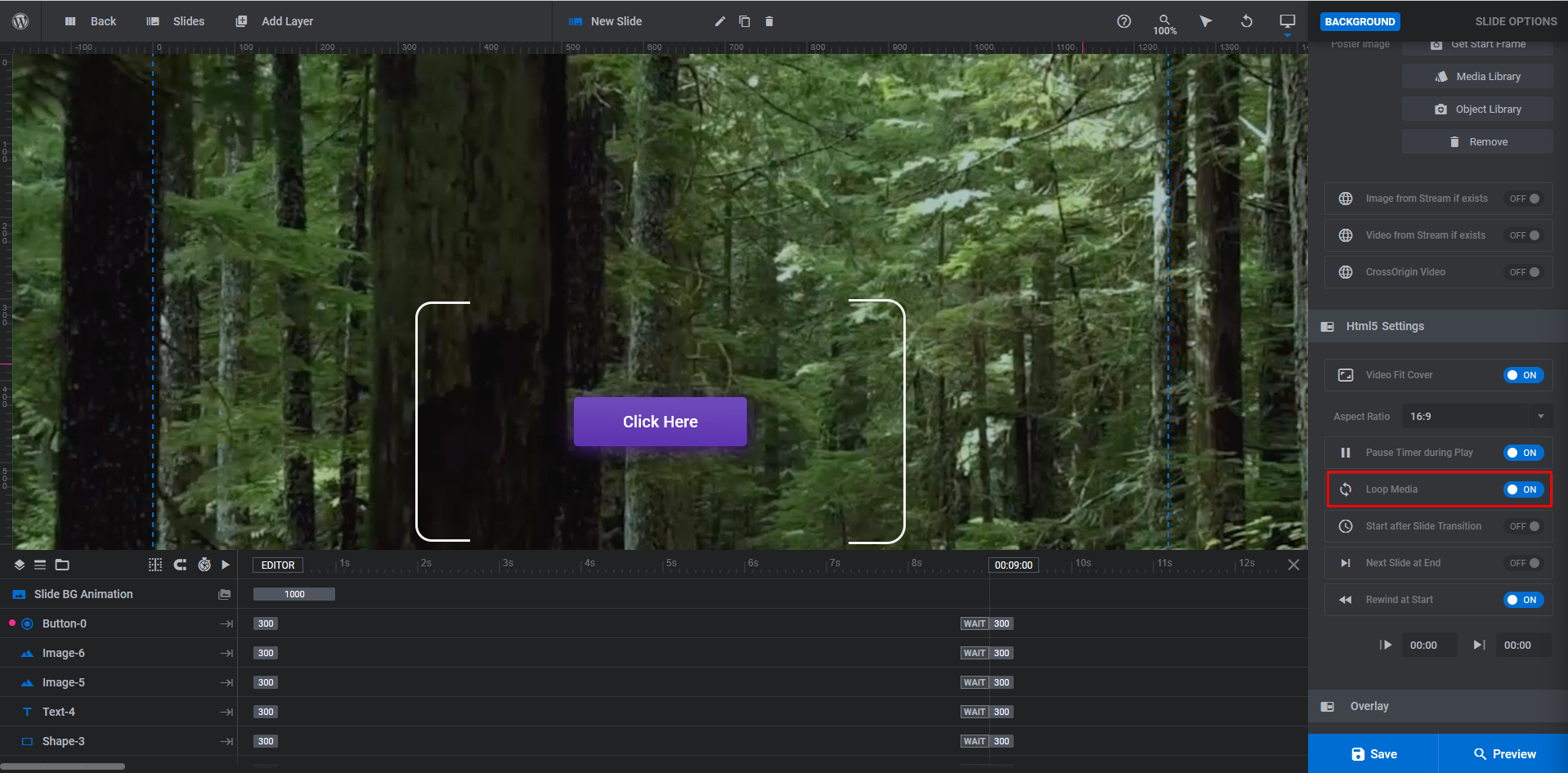The image size is (1568, 773).
Task: Toggle Image from Stream if exists
Action: tap(1524, 199)
